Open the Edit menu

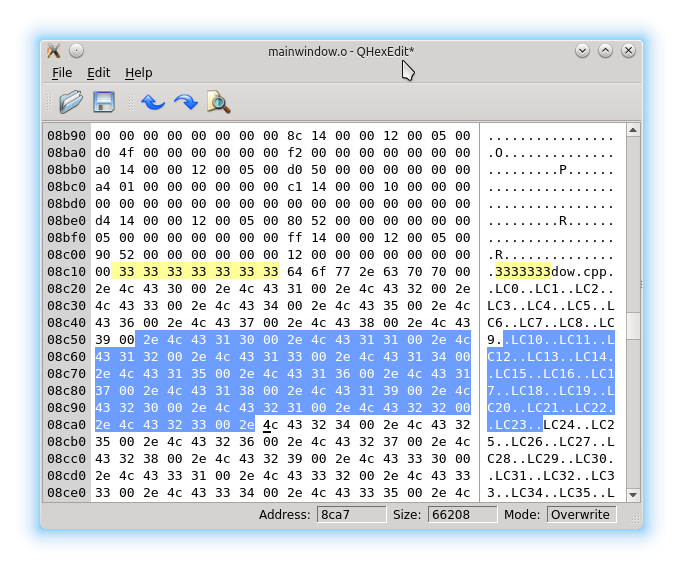[x=98, y=73]
